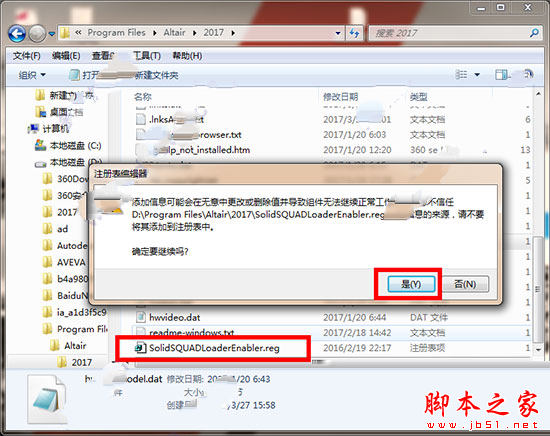Click the Back navigation arrow
The image size is (550, 436).
click(17, 34)
